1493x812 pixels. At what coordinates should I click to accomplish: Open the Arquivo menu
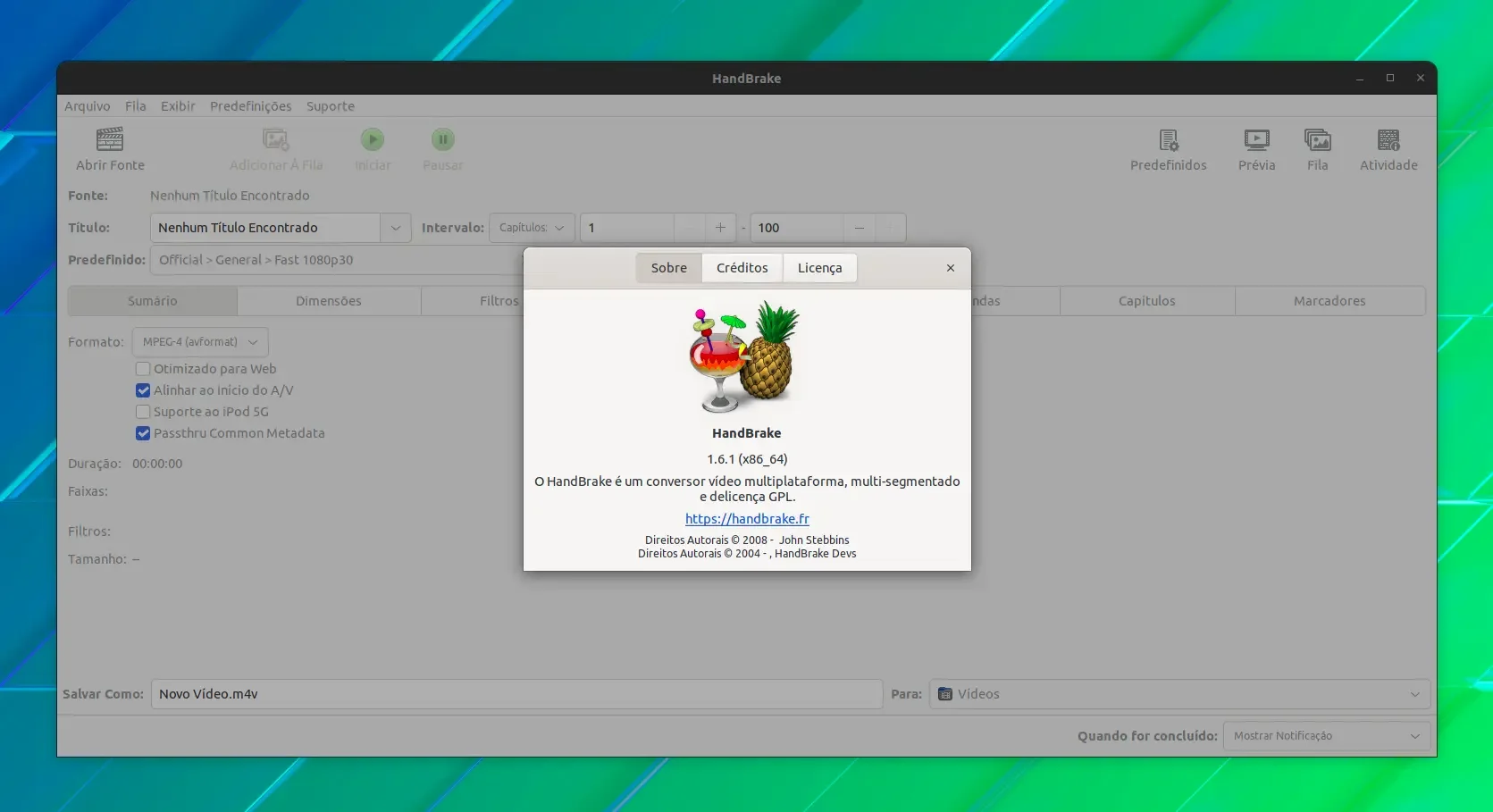88,106
